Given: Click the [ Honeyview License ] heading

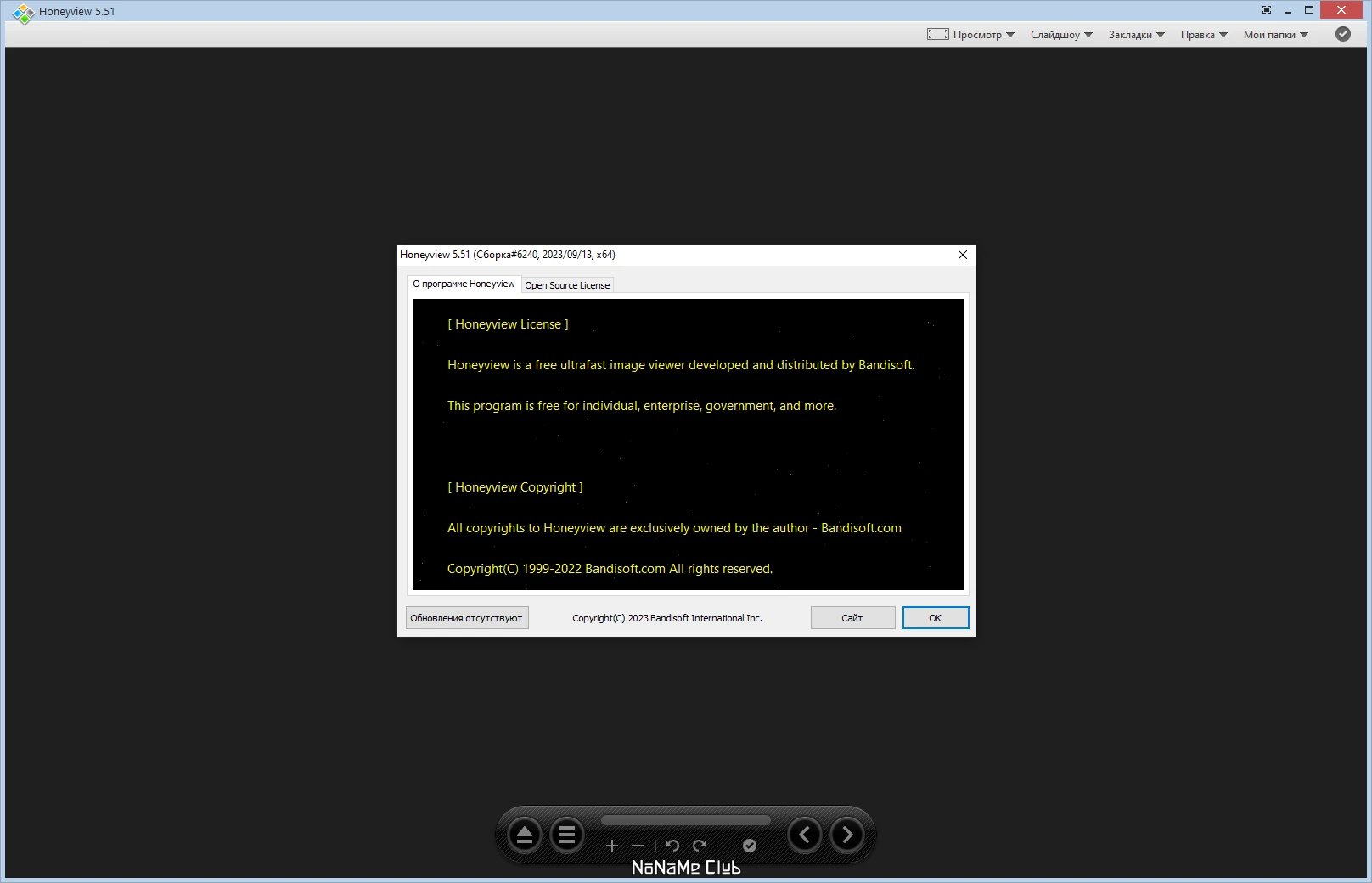Looking at the screenshot, I should [508, 324].
